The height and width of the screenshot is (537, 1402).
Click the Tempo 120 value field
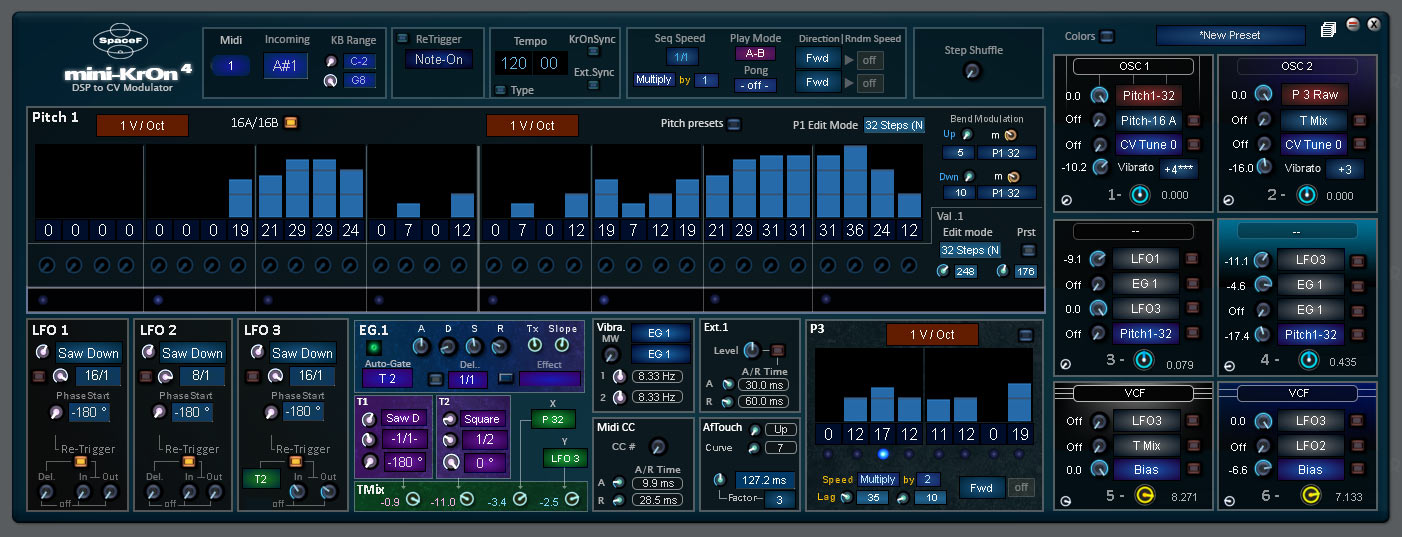[514, 62]
